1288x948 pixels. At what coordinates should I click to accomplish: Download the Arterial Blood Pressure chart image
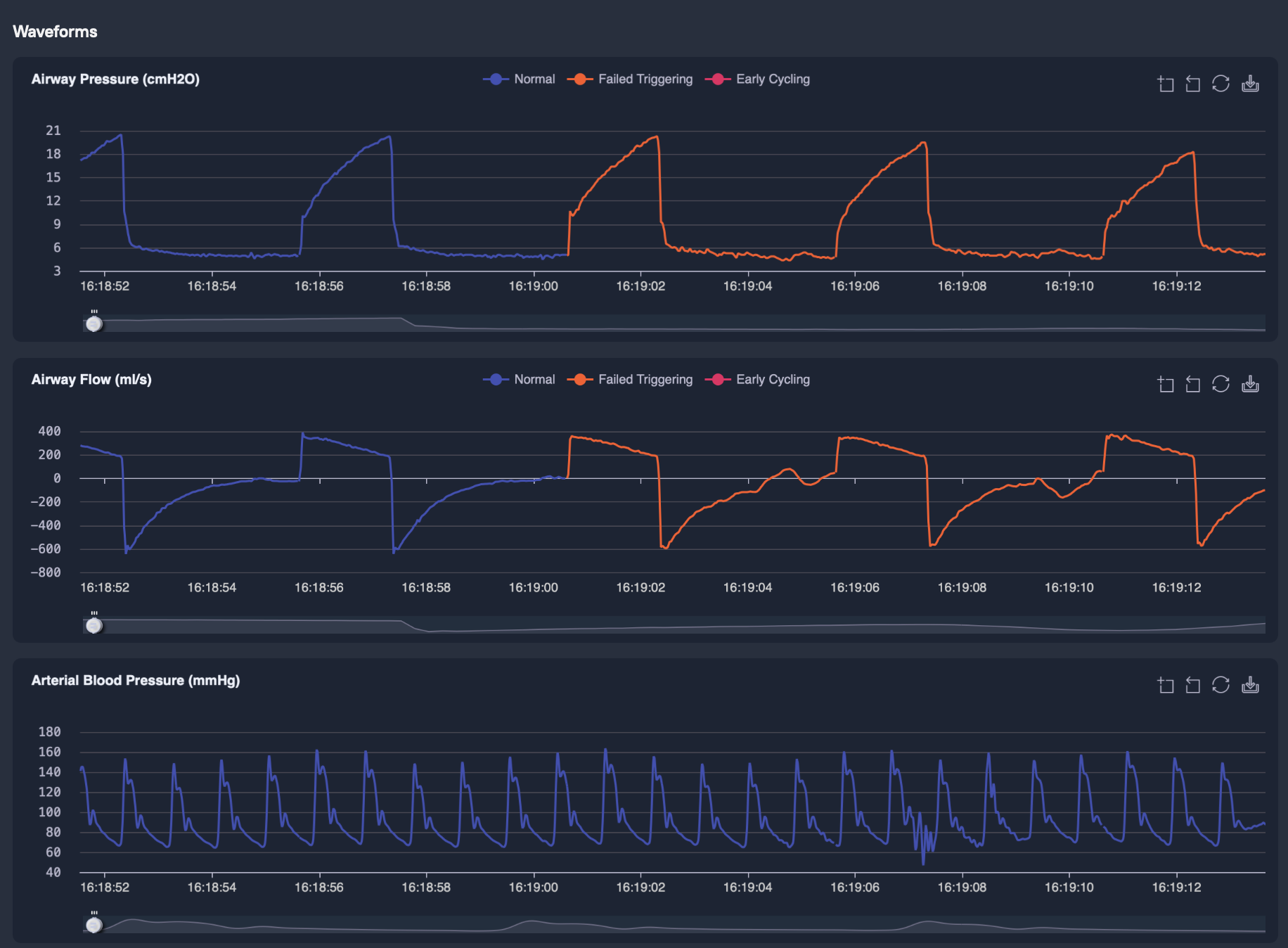(x=1250, y=685)
